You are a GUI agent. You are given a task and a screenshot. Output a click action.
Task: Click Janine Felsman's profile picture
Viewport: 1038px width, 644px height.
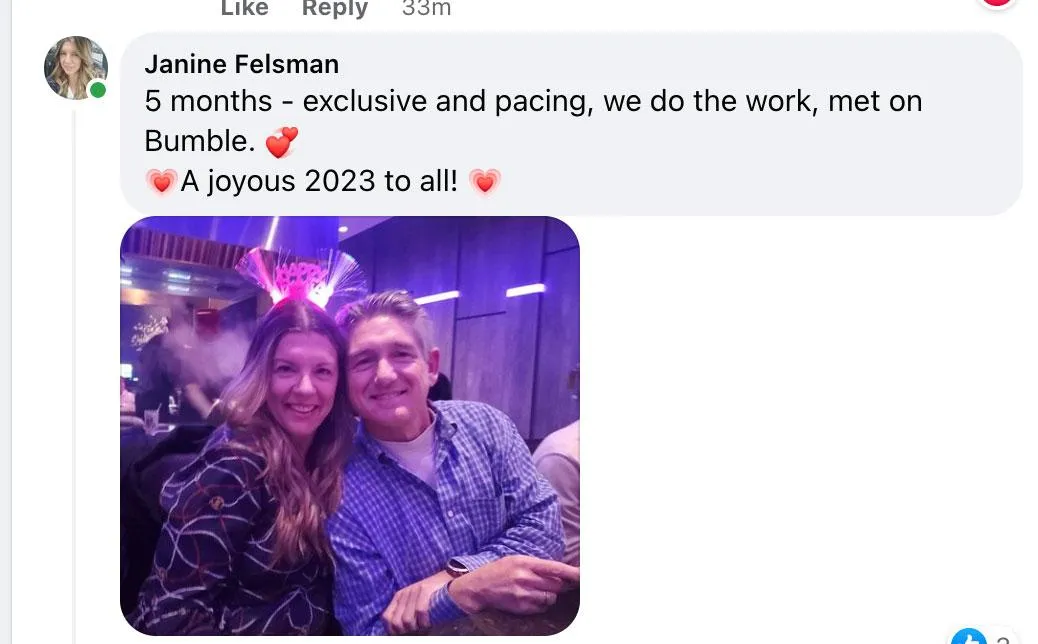75,68
